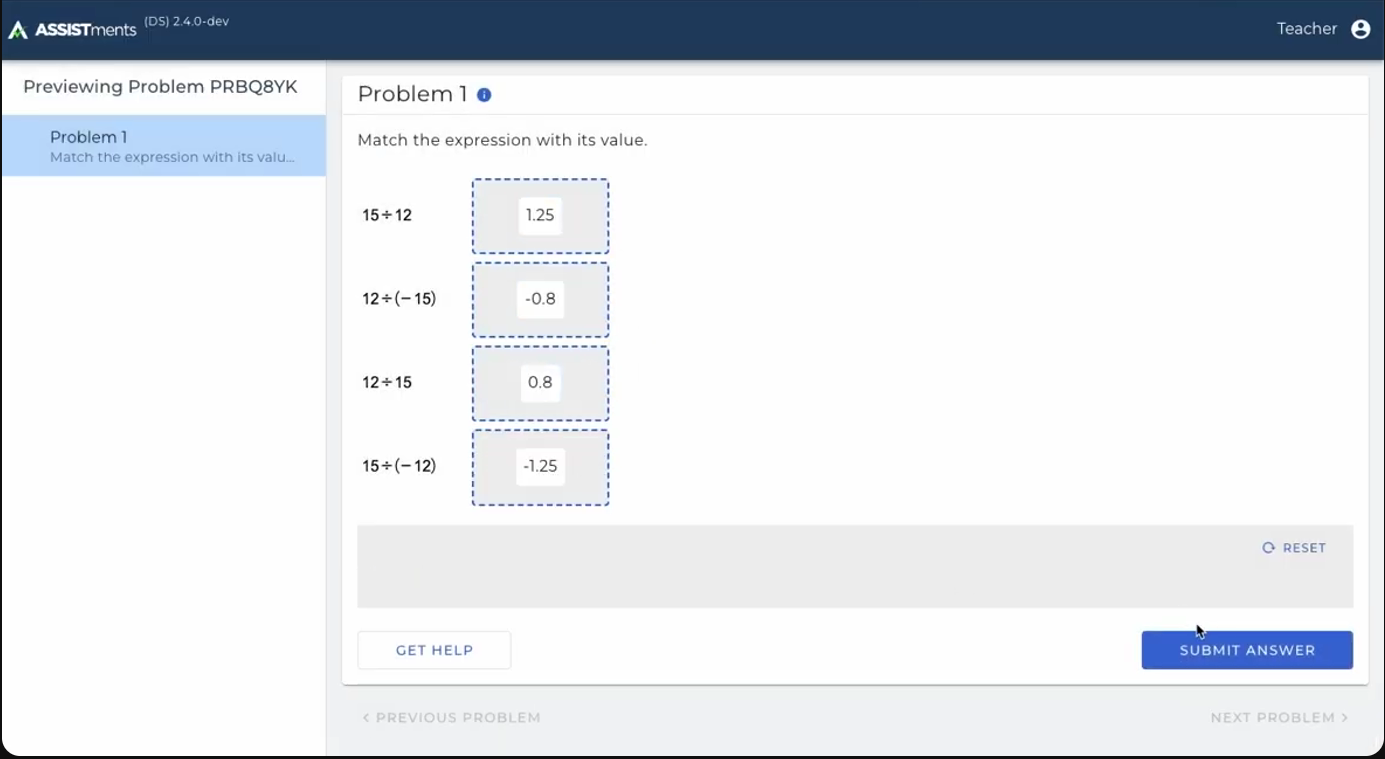Open the Teacher account profile icon
Viewport: 1385px width, 759px height.
pos(1360,29)
